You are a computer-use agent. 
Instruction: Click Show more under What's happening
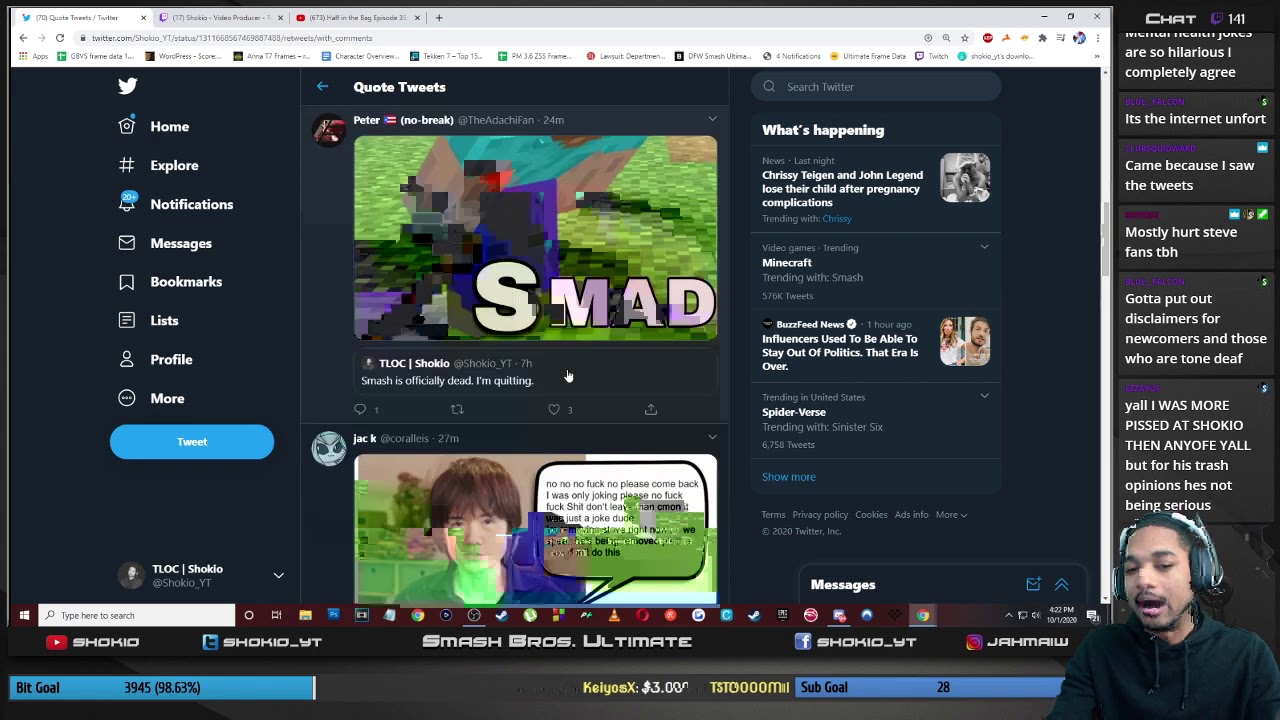(x=789, y=477)
